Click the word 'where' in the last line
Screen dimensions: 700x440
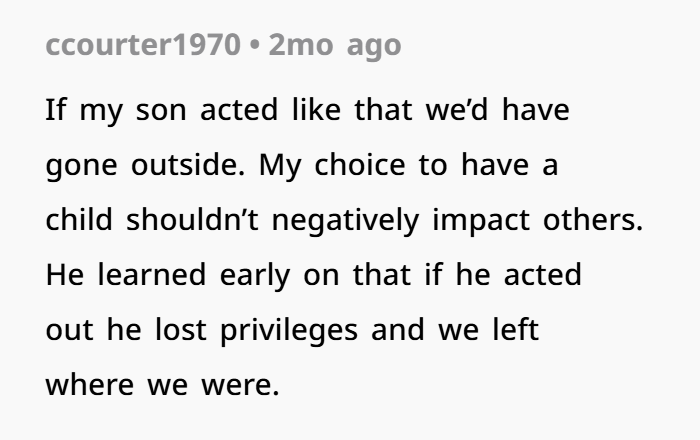[x=89, y=384]
